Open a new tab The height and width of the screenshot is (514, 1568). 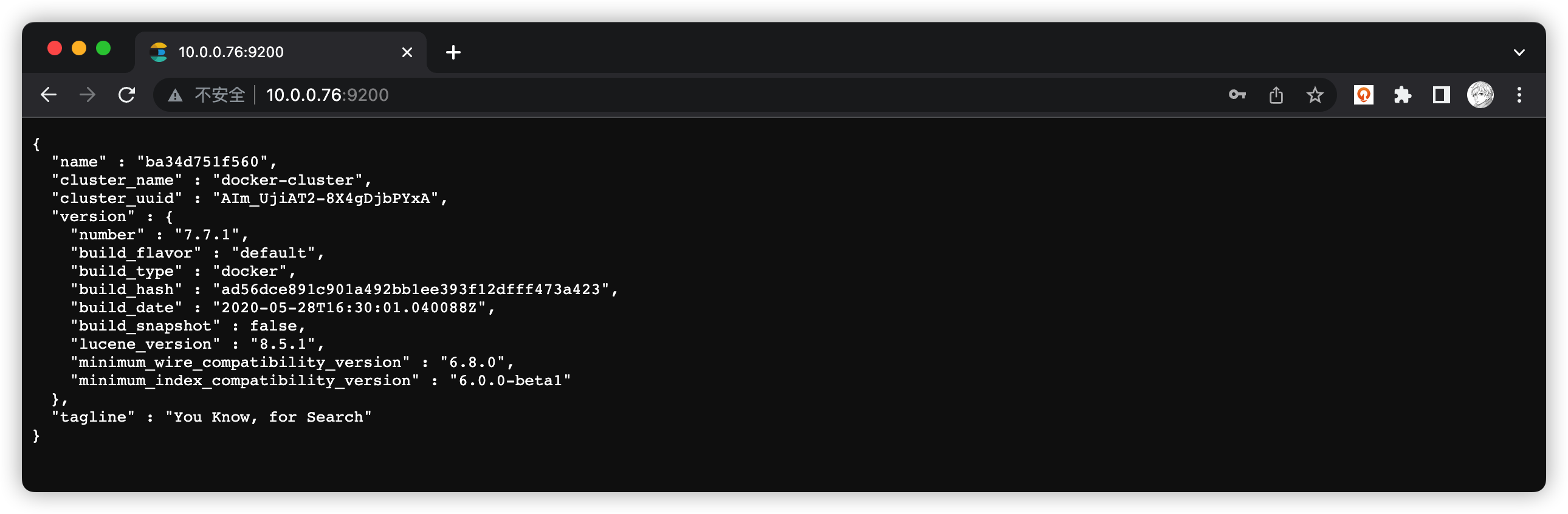point(453,52)
